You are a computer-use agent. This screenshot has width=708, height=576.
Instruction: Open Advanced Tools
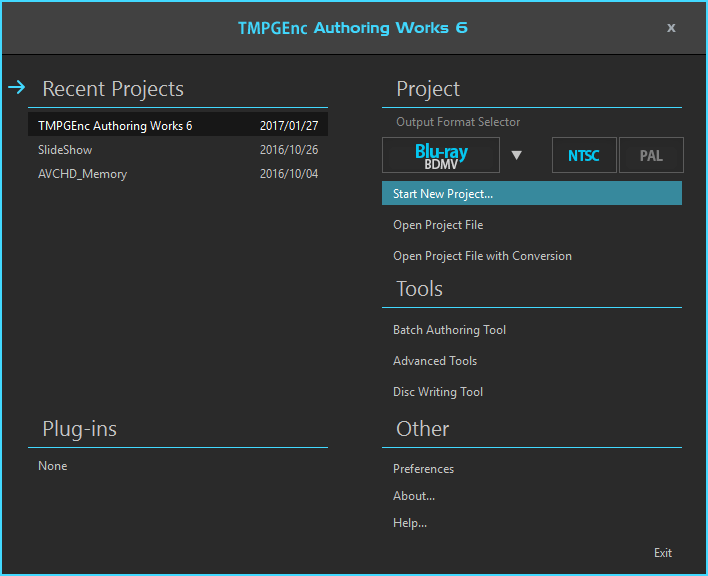click(x=435, y=361)
